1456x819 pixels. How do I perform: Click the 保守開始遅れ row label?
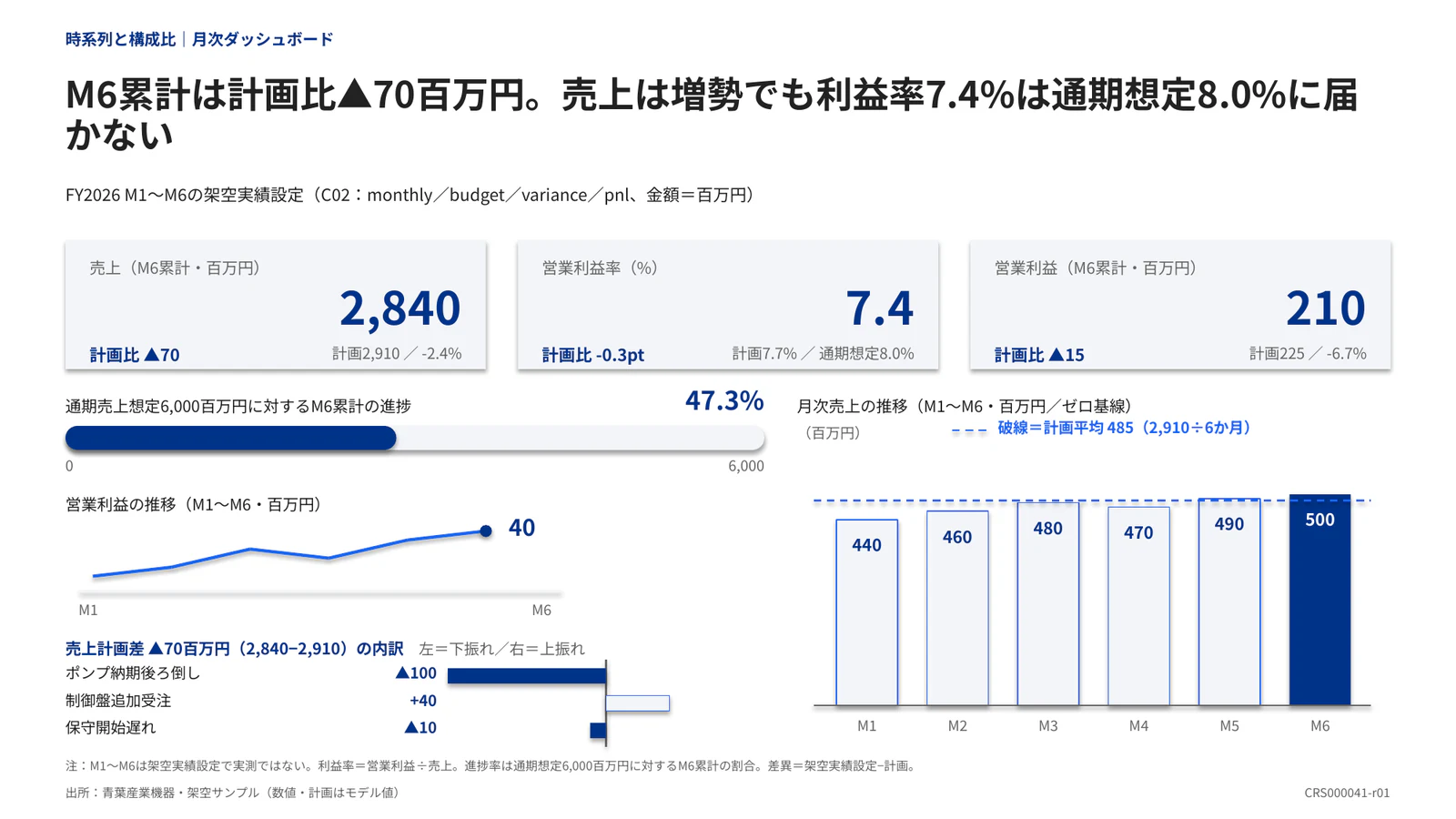[111, 728]
